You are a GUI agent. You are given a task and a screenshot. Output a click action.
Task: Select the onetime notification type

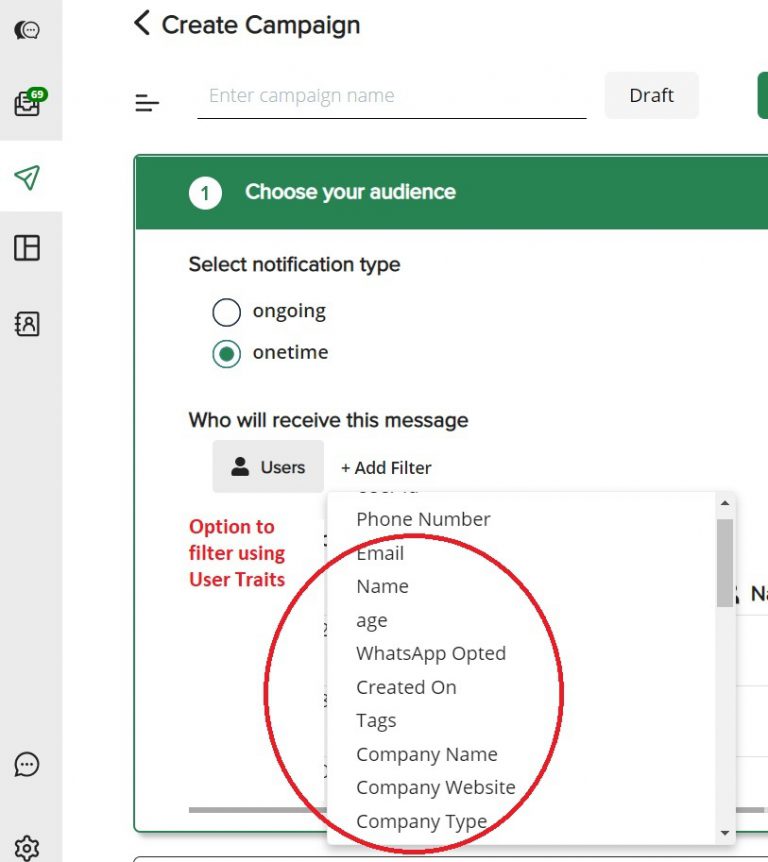click(x=227, y=354)
